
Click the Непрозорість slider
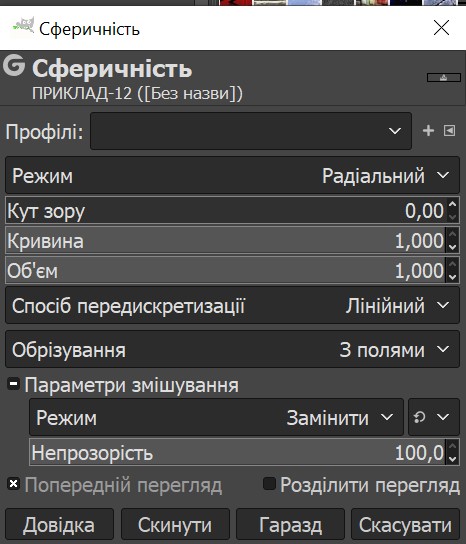click(238, 452)
